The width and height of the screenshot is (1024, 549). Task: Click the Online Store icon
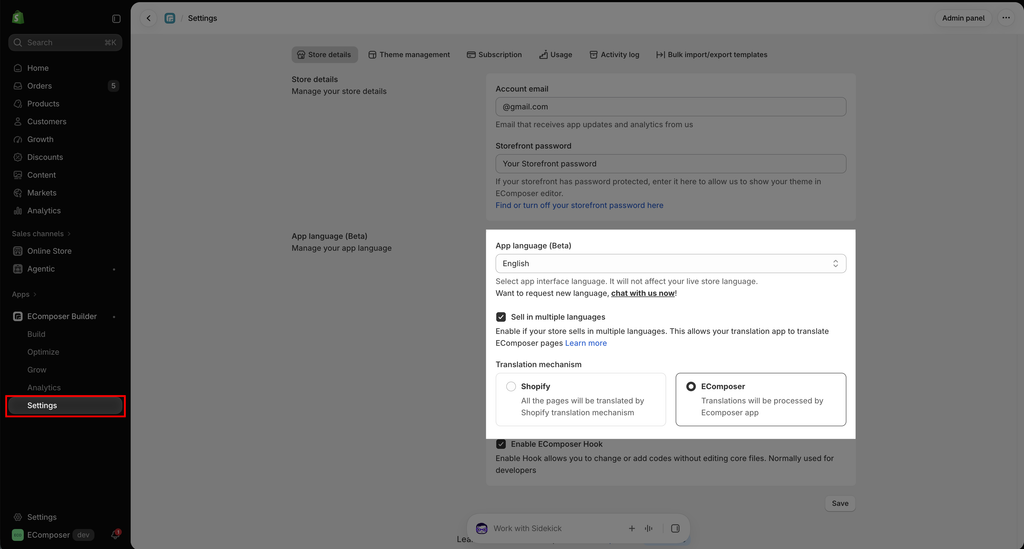pos(18,251)
